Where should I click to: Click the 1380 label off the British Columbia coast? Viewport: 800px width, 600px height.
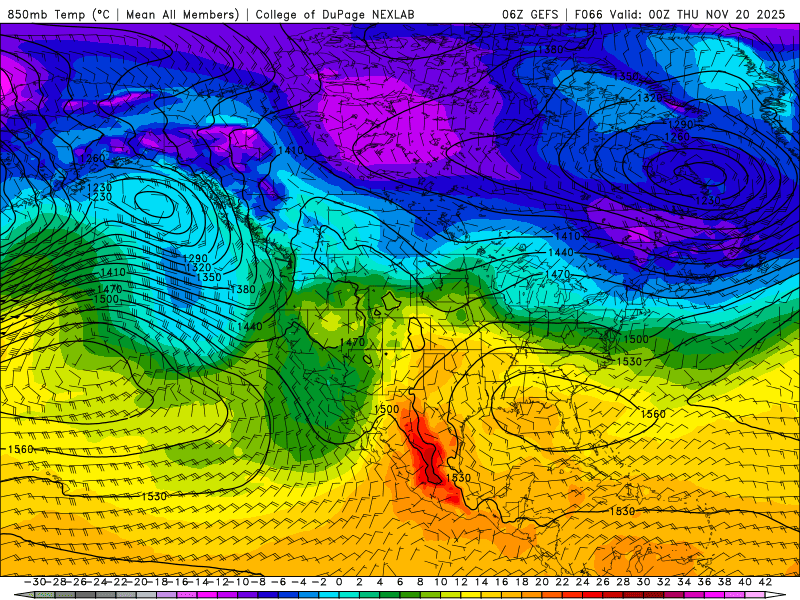click(x=243, y=289)
